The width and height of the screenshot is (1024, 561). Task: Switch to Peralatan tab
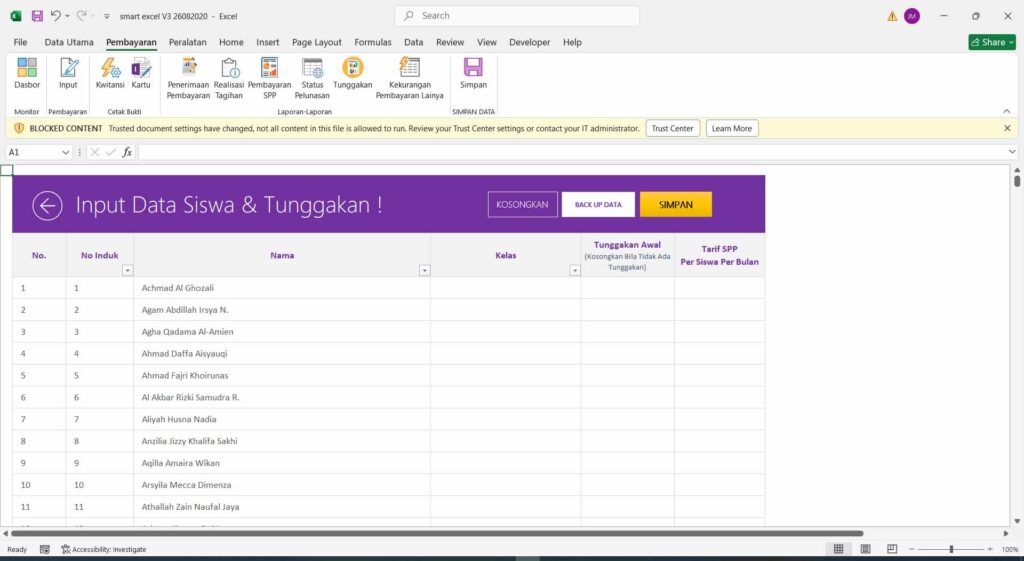pos(187,42)
